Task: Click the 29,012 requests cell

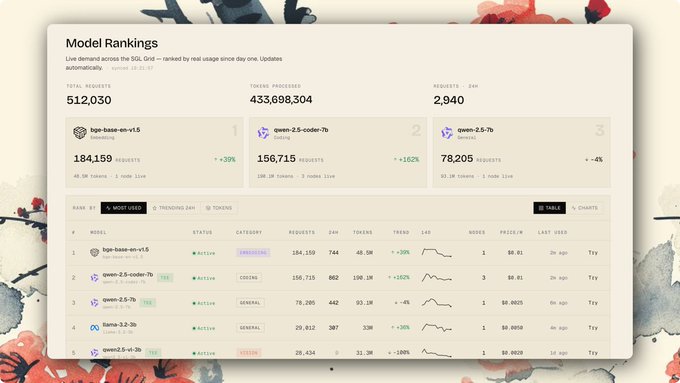Action: click(305, 328)
